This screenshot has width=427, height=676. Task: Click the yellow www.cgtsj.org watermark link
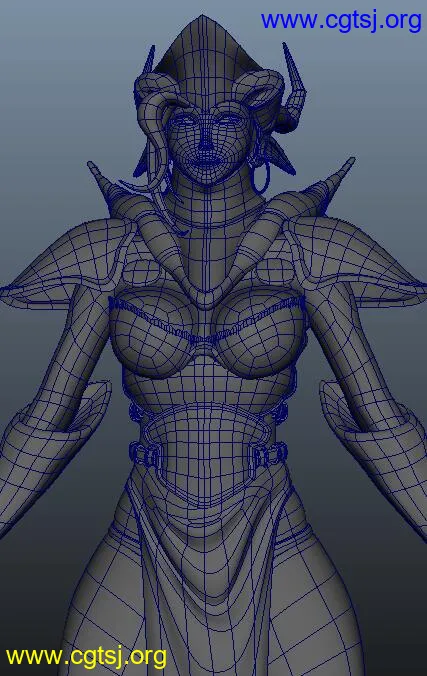pyautogui.click(x=86, y=657)
